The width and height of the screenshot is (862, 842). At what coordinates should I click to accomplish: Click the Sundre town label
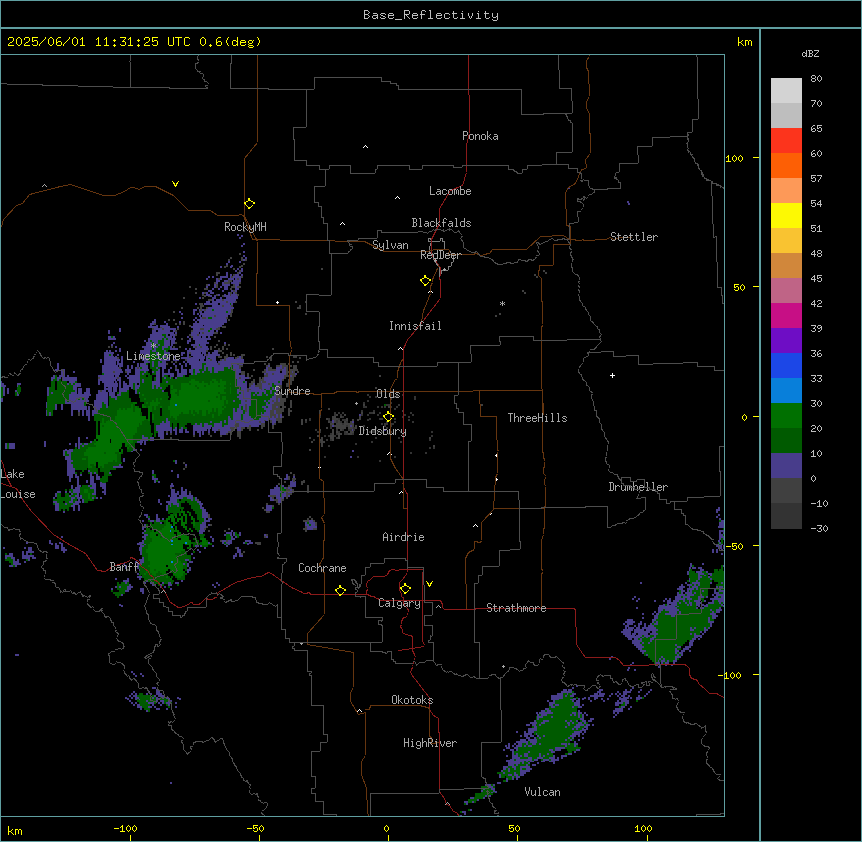[x=292, y=391]
